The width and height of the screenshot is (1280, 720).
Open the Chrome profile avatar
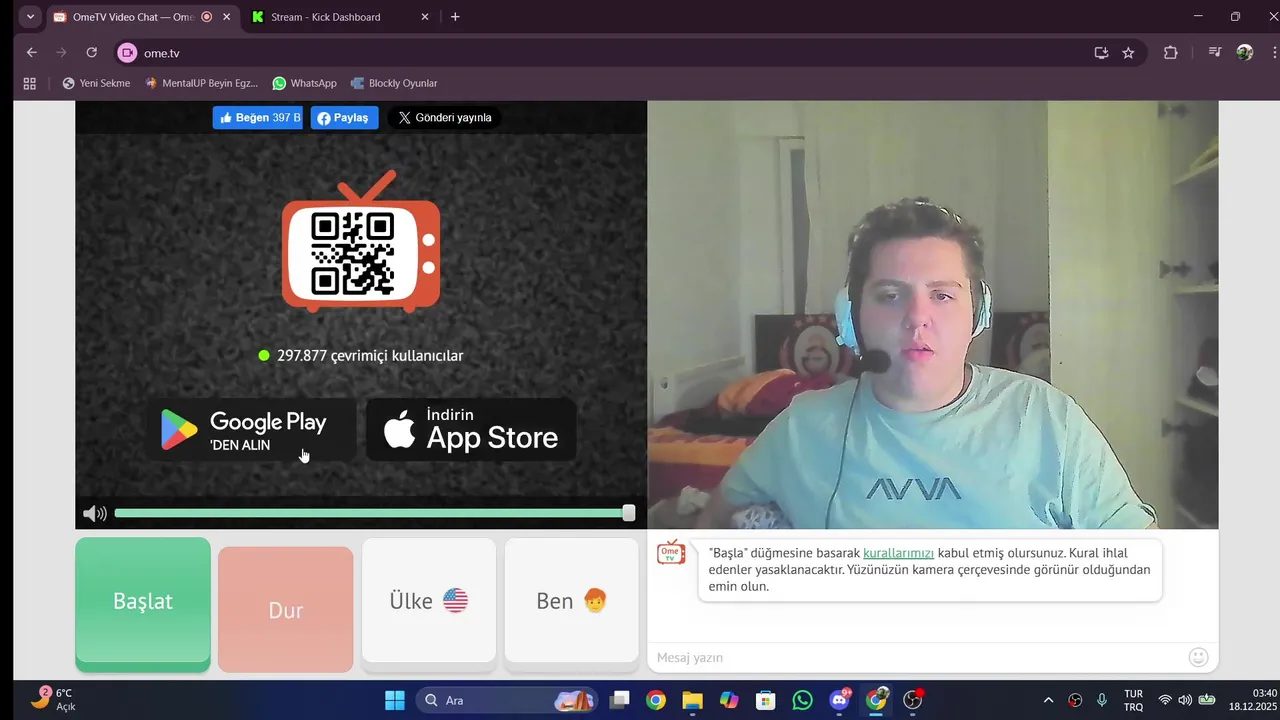[1245, 53]
